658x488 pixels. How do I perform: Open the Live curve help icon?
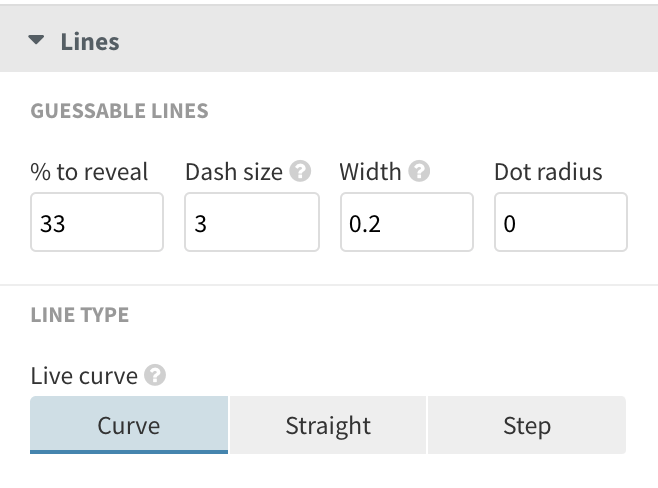155,375
